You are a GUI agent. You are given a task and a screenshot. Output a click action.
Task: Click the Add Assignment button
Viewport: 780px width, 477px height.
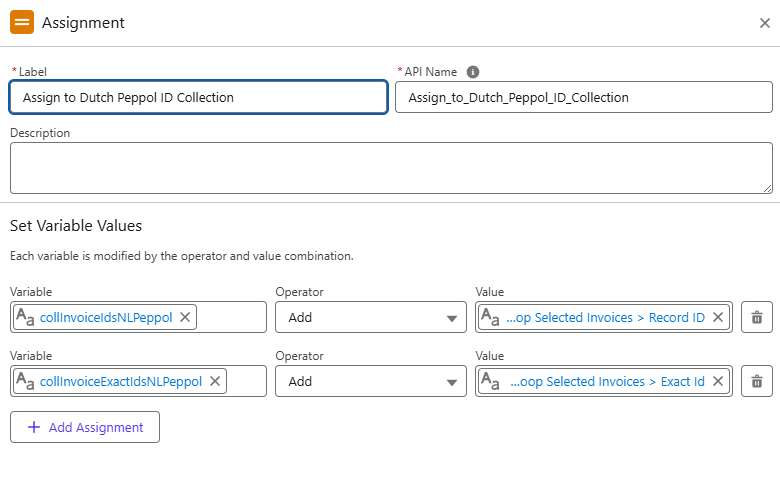click(x=85, y=427)
